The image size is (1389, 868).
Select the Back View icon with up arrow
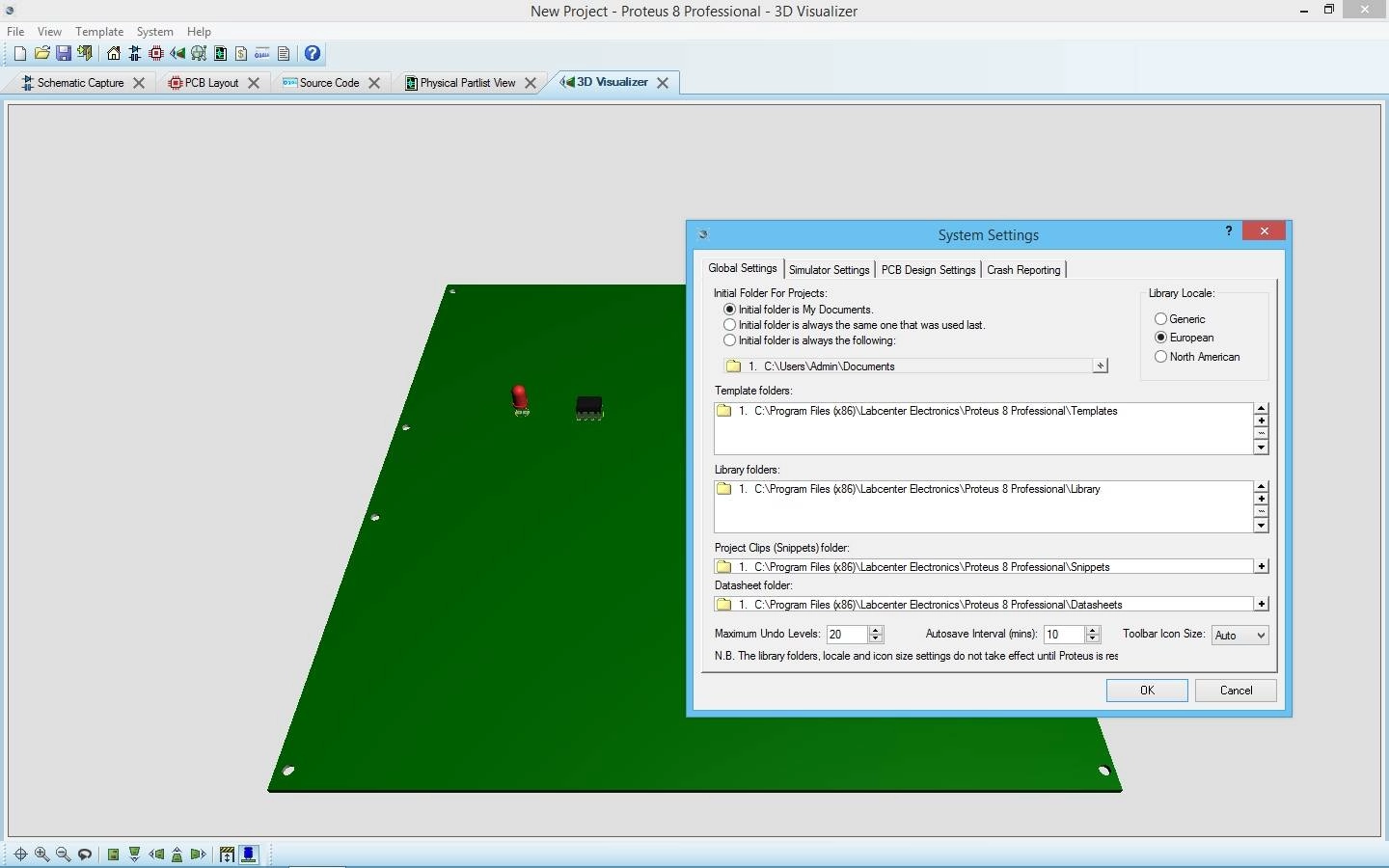click(x=177, y=854)
